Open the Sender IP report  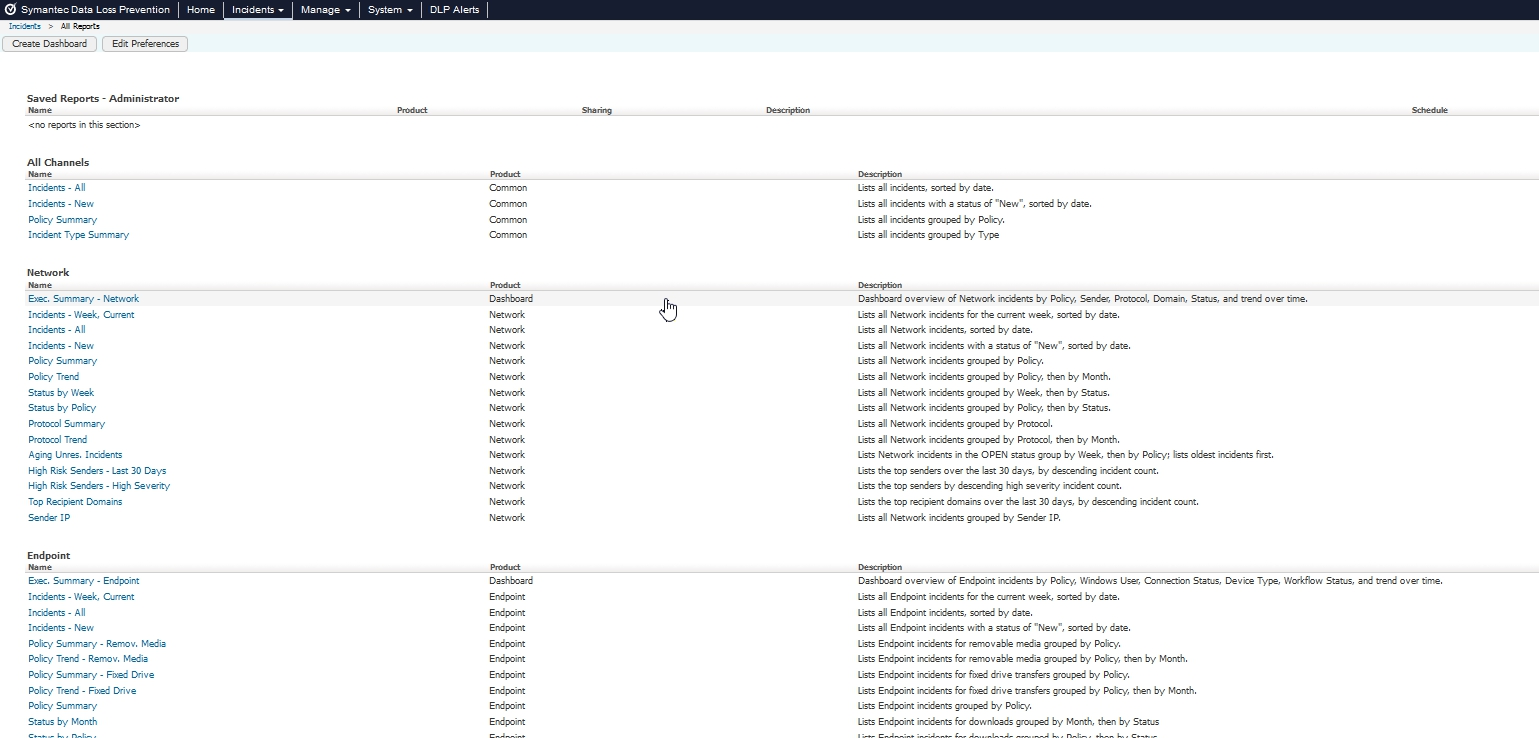pos(49,518)
